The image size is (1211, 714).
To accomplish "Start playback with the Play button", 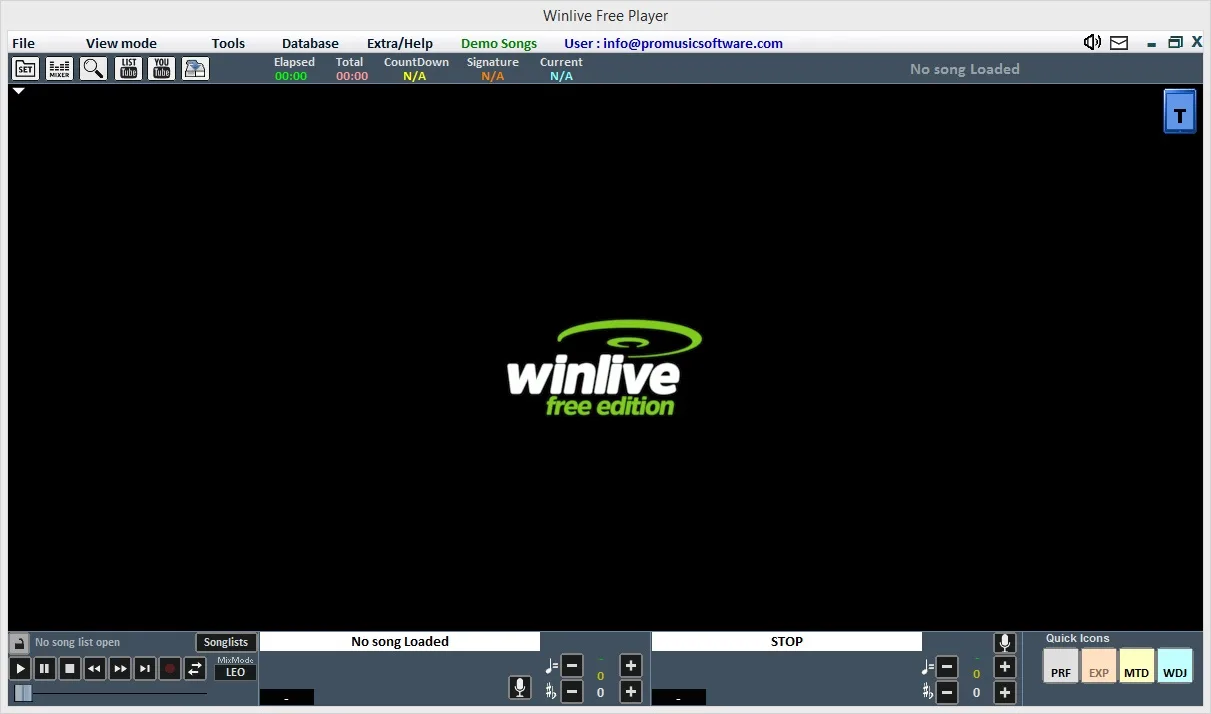I will (20, 669).
